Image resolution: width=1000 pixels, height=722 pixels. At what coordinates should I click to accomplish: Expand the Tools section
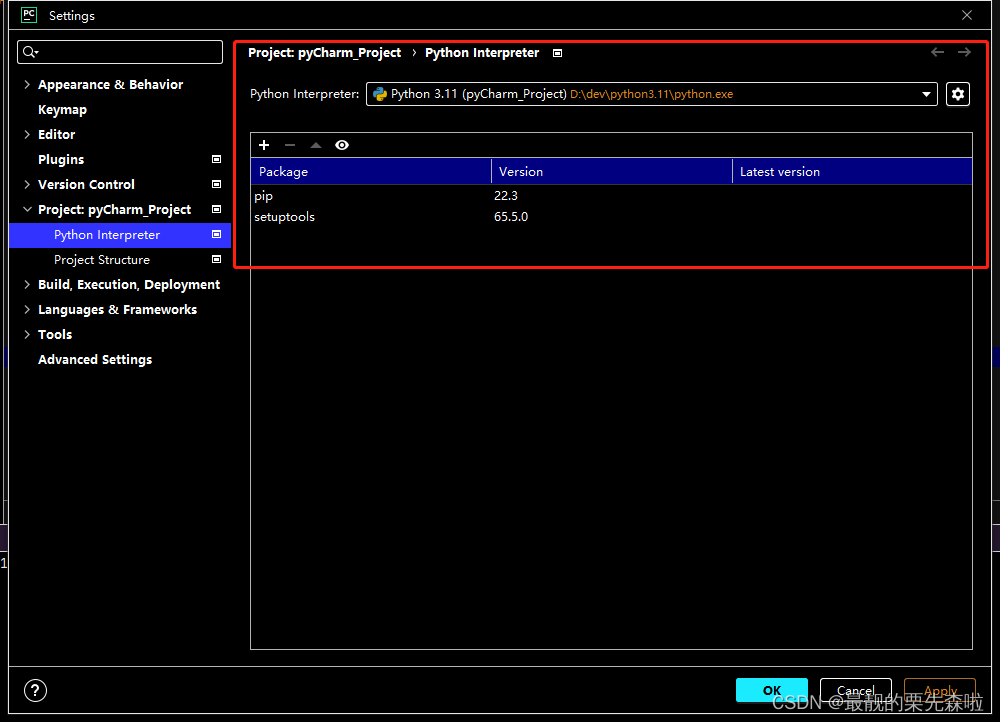27,334
